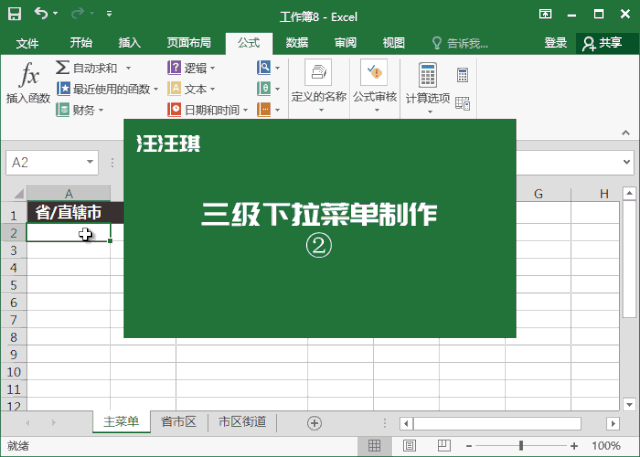Click the Name Box showing A2

tap(46, 162)
